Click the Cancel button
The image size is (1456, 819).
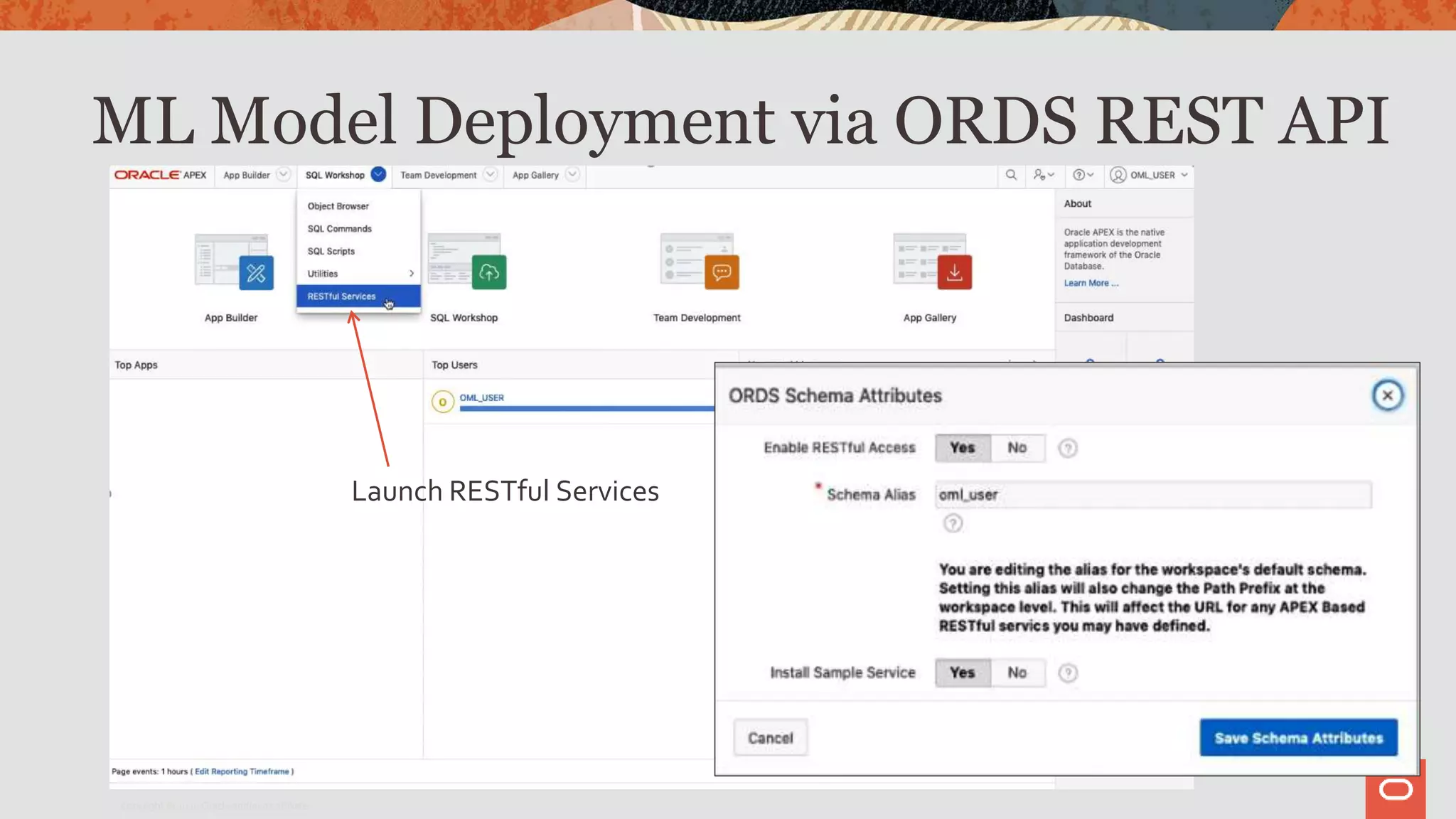tap(770, 738)
